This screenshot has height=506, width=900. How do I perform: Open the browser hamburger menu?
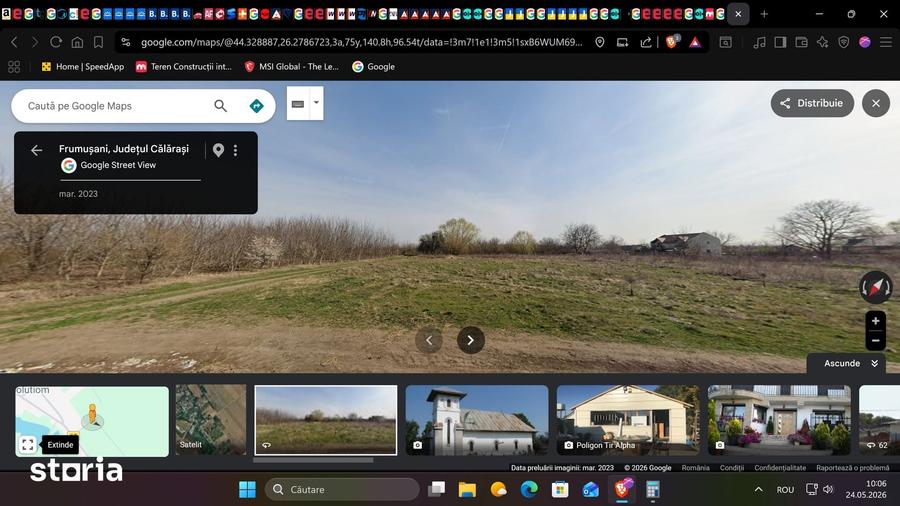pos(886,42)
